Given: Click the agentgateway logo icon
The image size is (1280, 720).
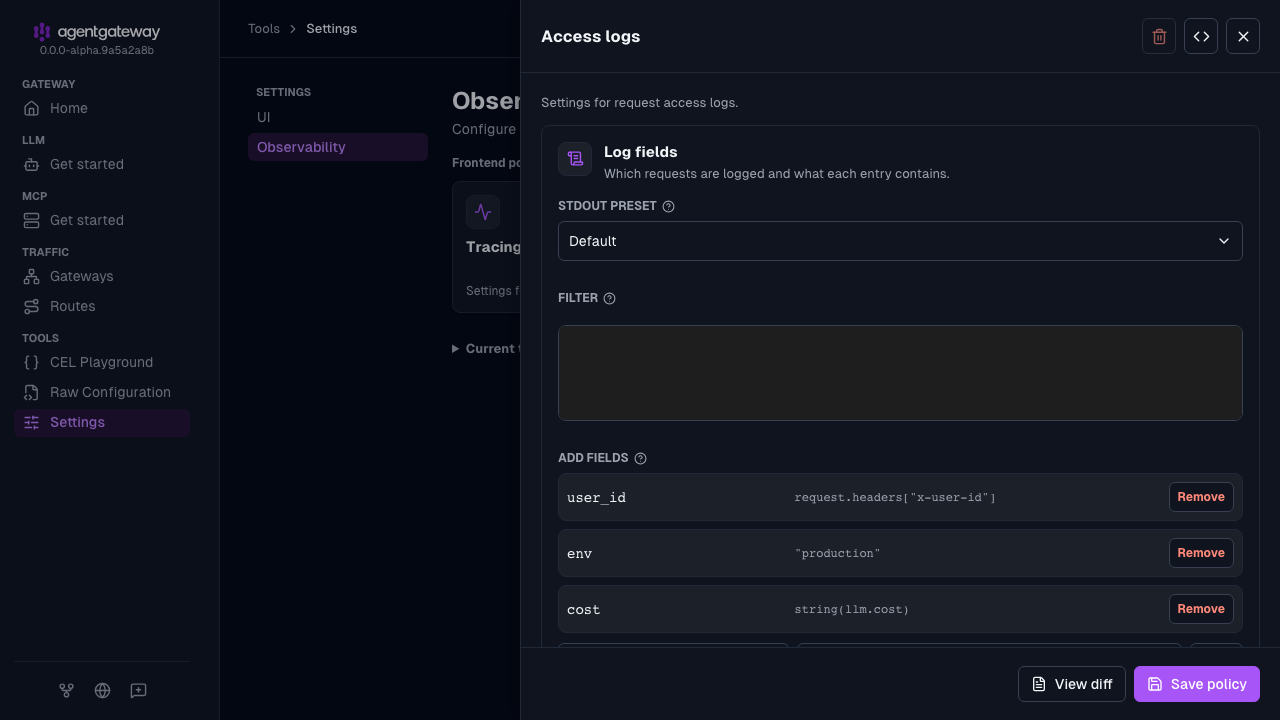Looking at the screenshot, I should point(41,32).
